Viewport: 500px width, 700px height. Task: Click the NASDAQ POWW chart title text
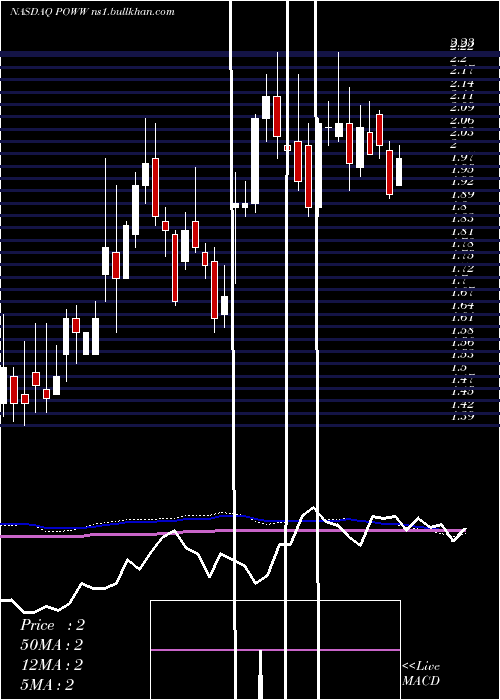pos(92,12)
